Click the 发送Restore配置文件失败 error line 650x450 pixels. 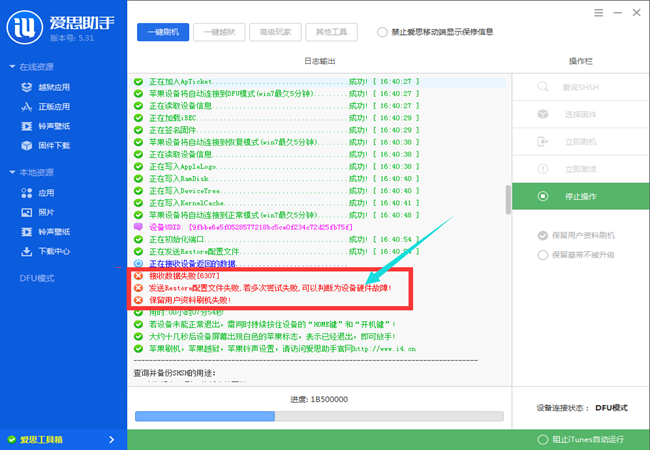tap(270, 288)
